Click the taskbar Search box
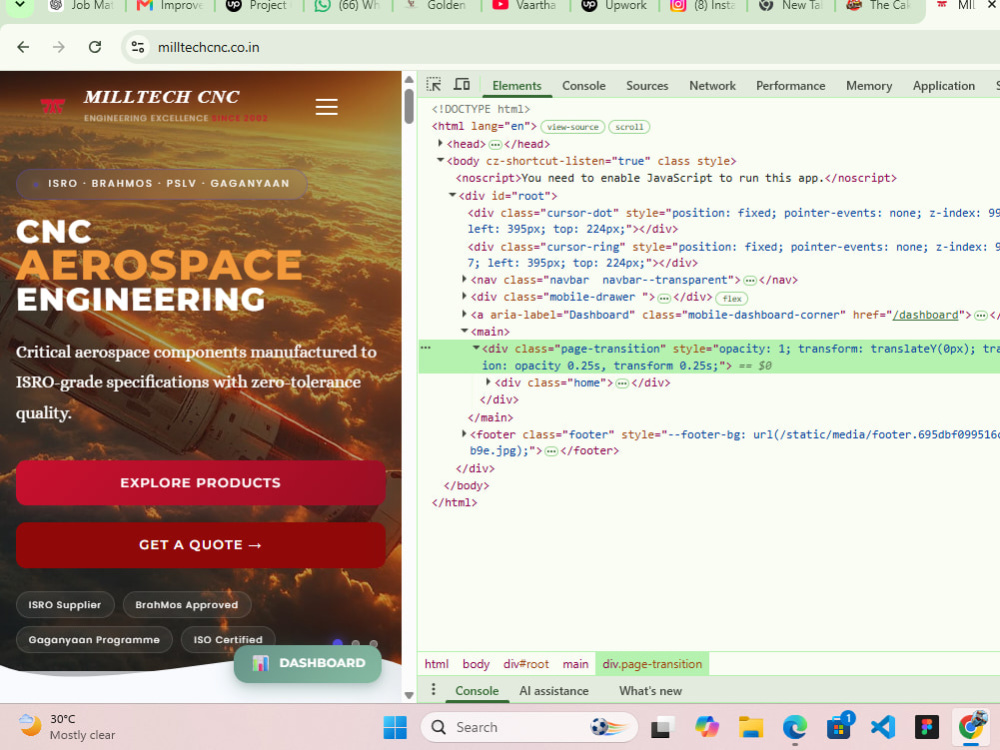Screen dimensions: 1000x750 click(529, 727)
